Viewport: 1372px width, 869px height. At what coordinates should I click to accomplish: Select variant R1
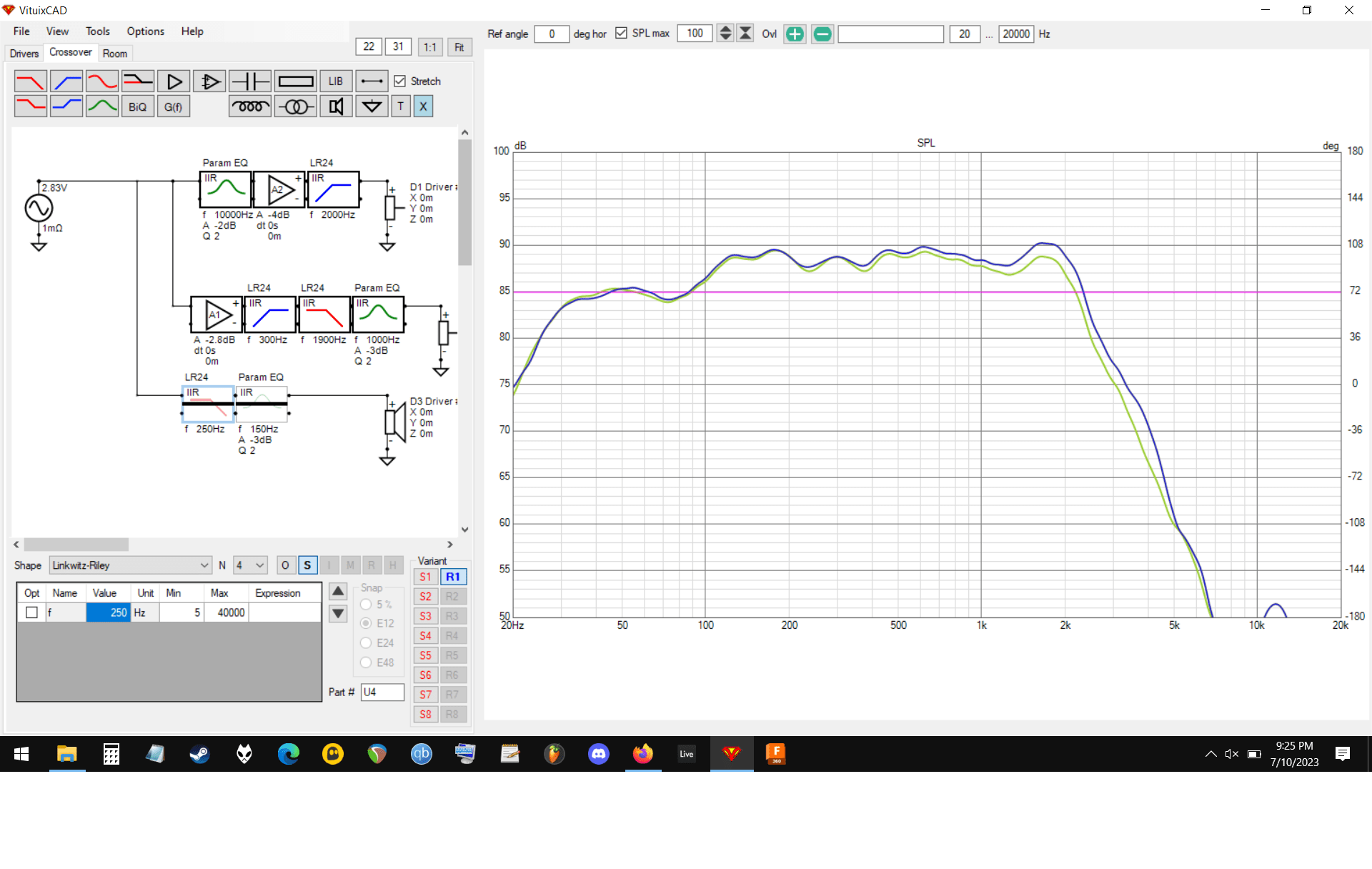pos(453,577)
